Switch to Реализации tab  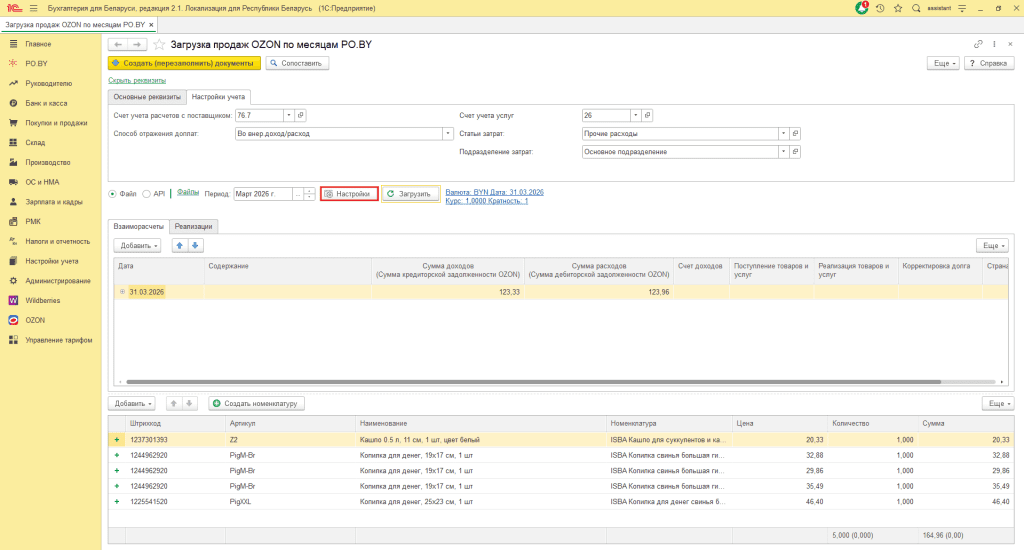point(193,226)
